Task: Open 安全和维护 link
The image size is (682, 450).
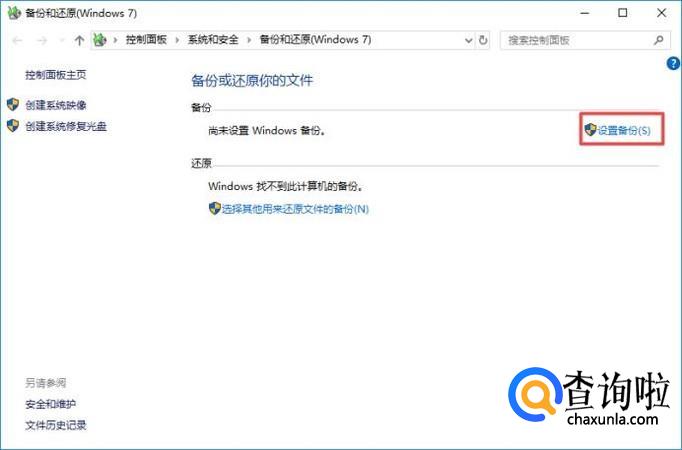Action: pos(50,404)
